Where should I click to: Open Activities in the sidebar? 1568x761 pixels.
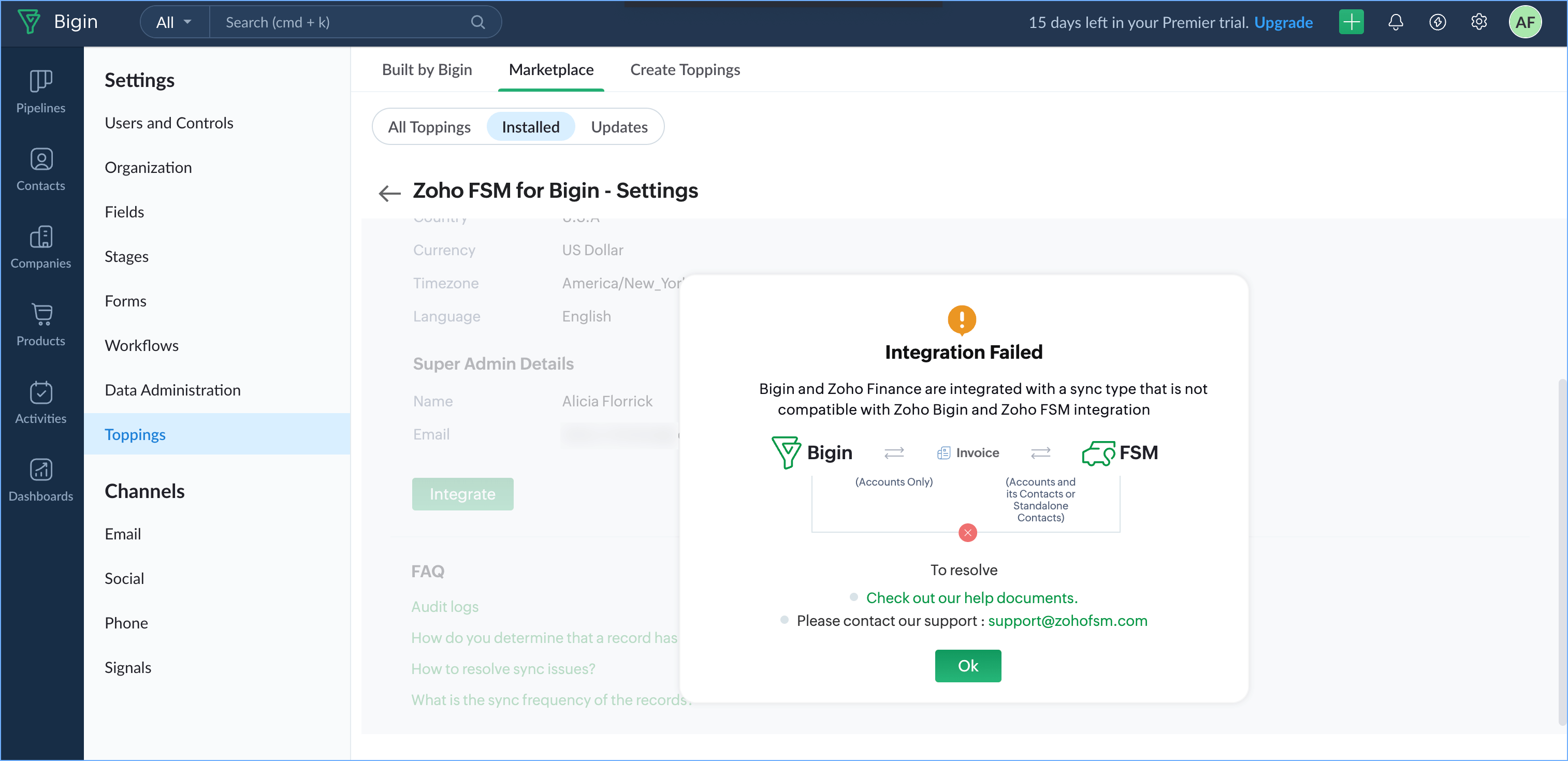(41, 402)
